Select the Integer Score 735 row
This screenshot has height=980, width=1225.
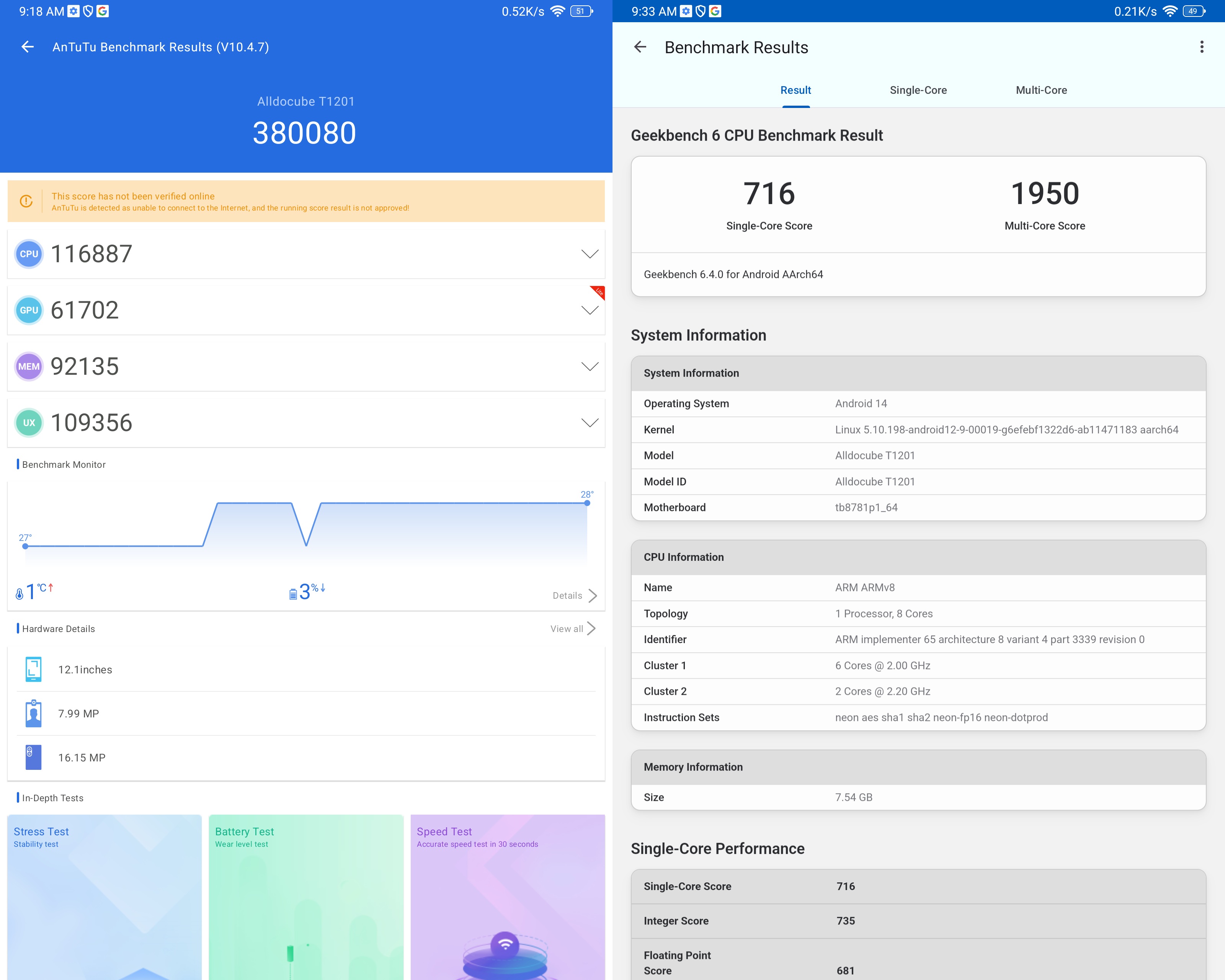pos(918,921)
